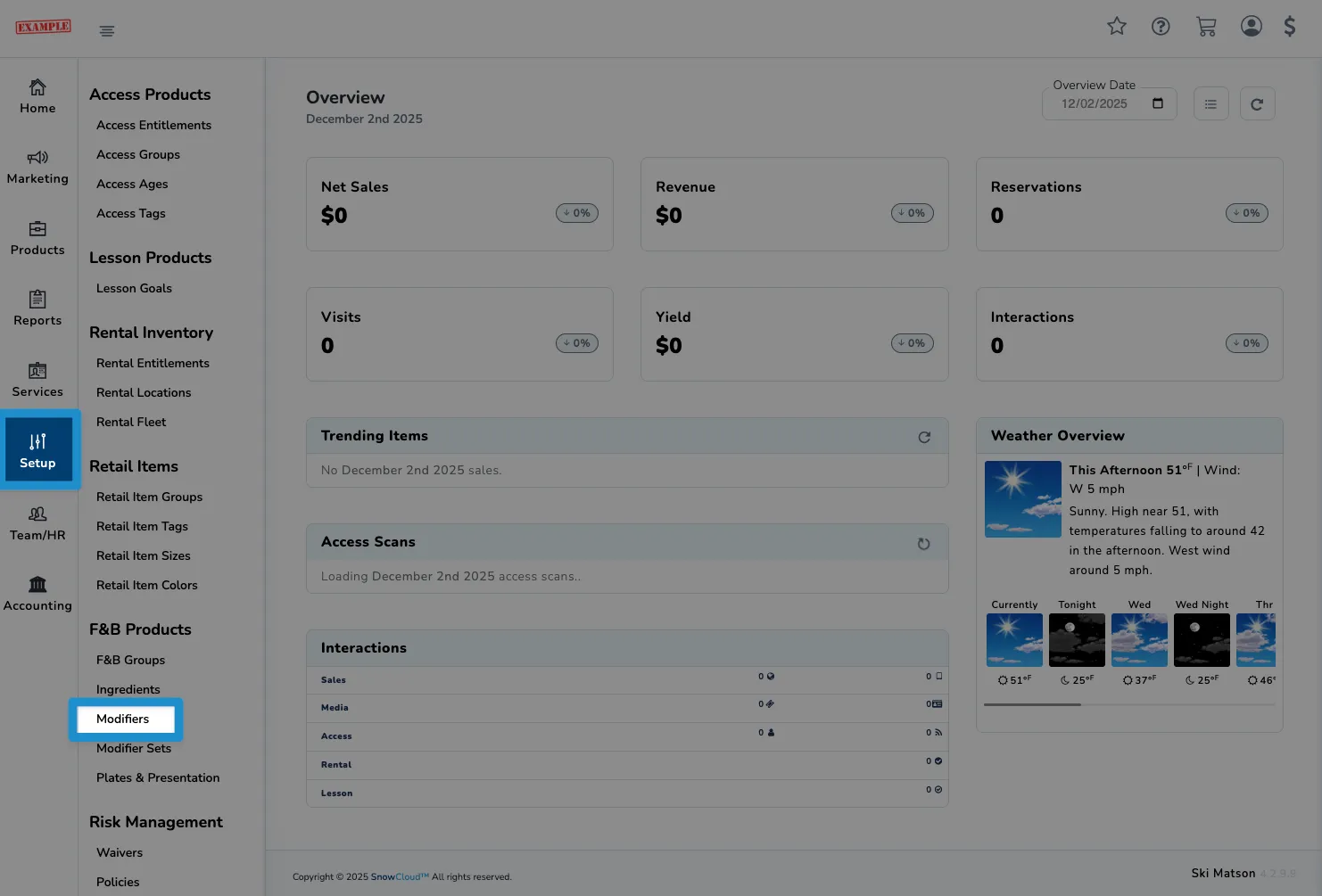The image size is (1322, 896).
Task: Open the user profile icon
Action: [x=1252, y=26]
